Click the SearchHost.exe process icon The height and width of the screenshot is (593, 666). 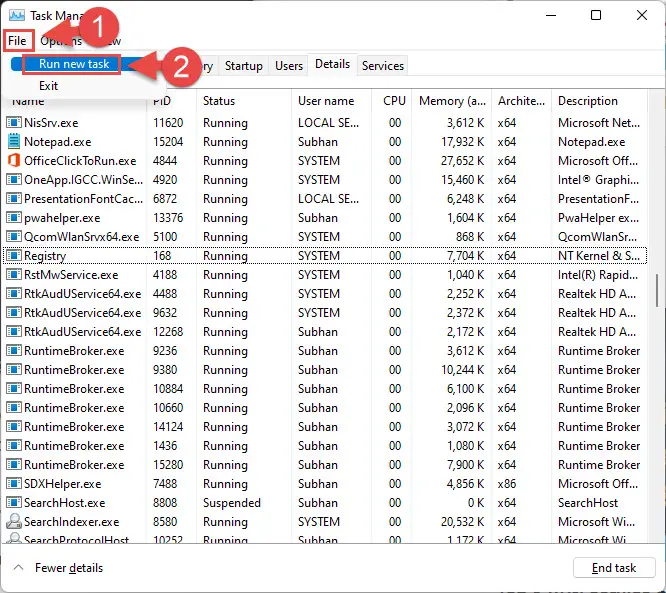tap(14, 503)
